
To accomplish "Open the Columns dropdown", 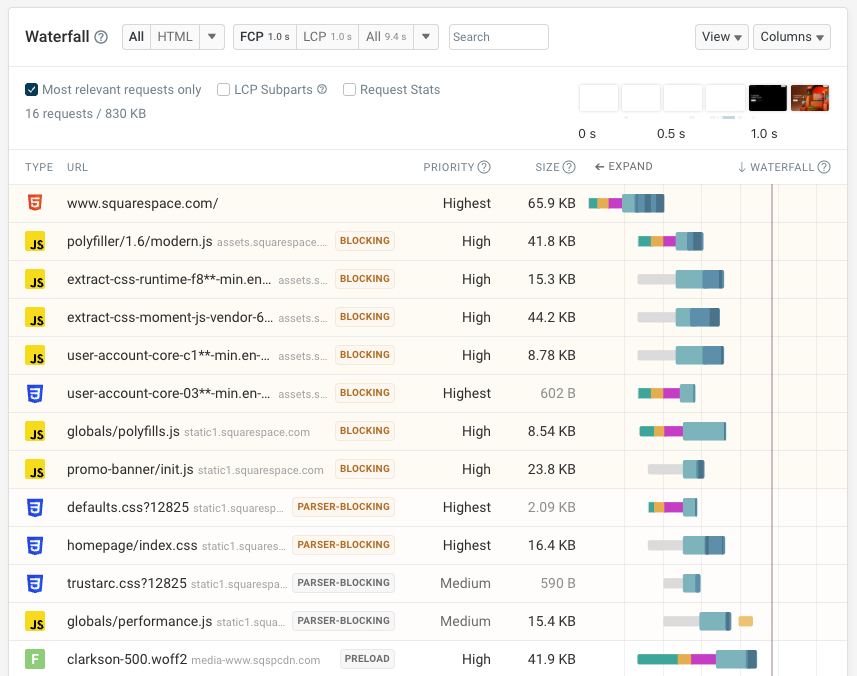I will [x=792, y=37].
